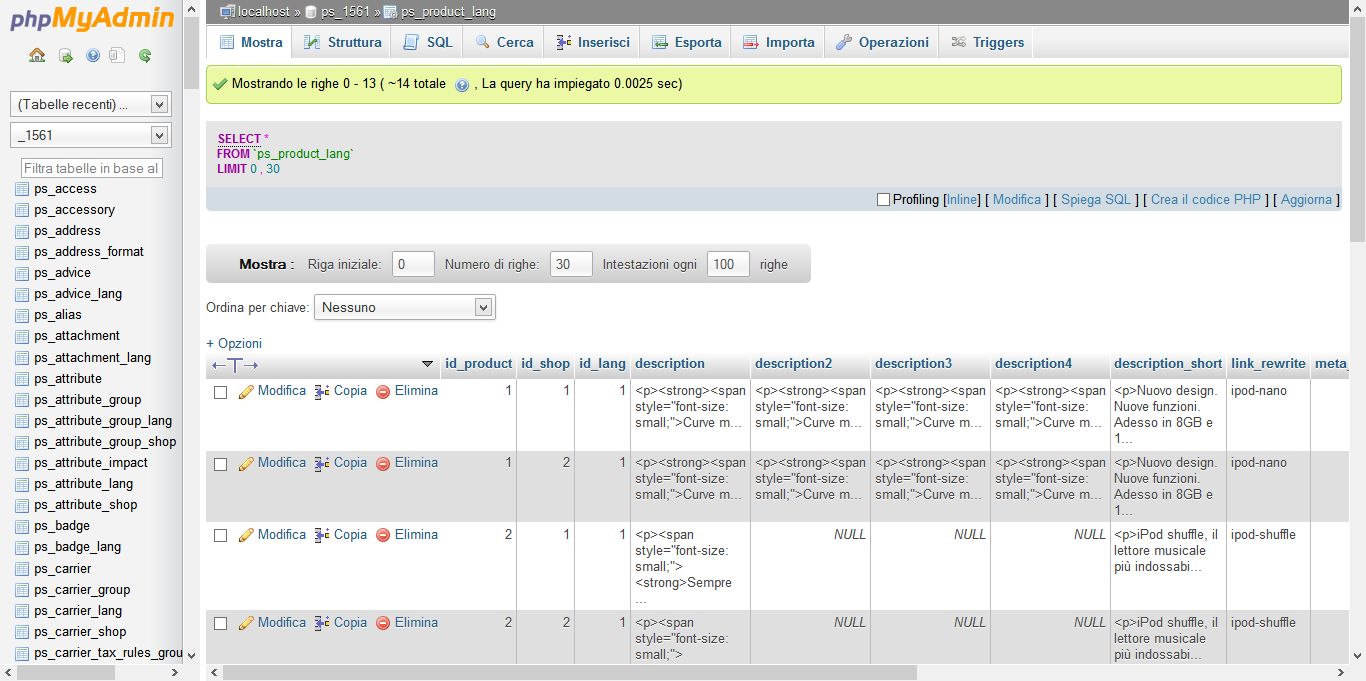Click the table icon next to ps_alias
Viewport: 1366px width, 681px height.
(x=22, y=315)
